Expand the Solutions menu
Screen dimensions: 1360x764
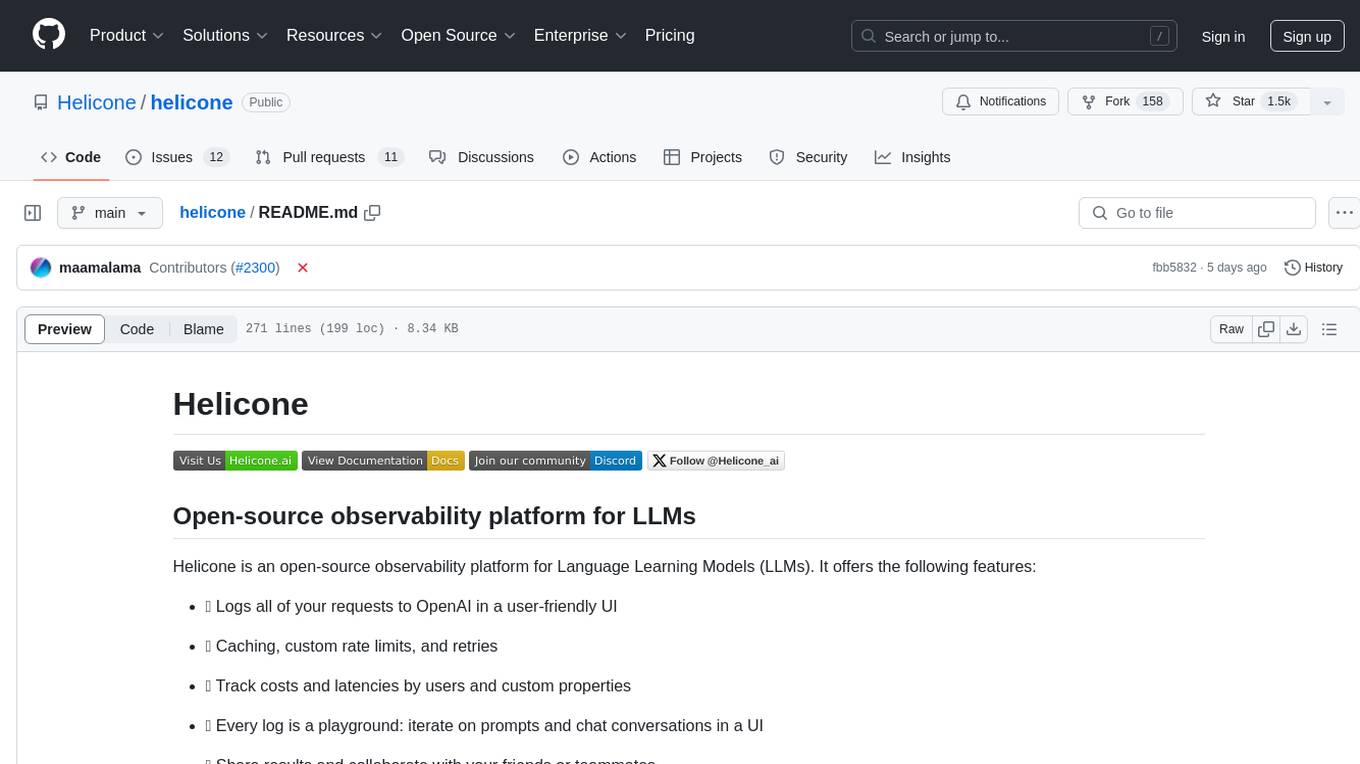[x=226, y=35]
